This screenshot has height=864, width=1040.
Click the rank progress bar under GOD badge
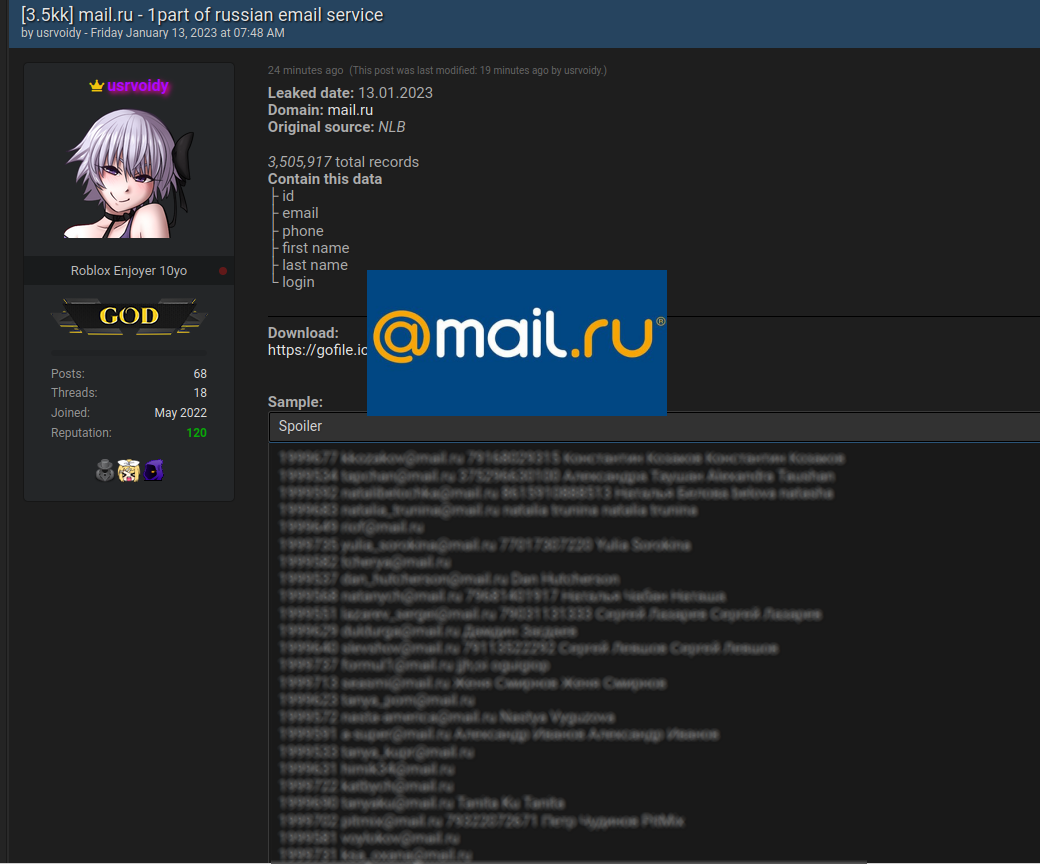click(x=129, y=352)
